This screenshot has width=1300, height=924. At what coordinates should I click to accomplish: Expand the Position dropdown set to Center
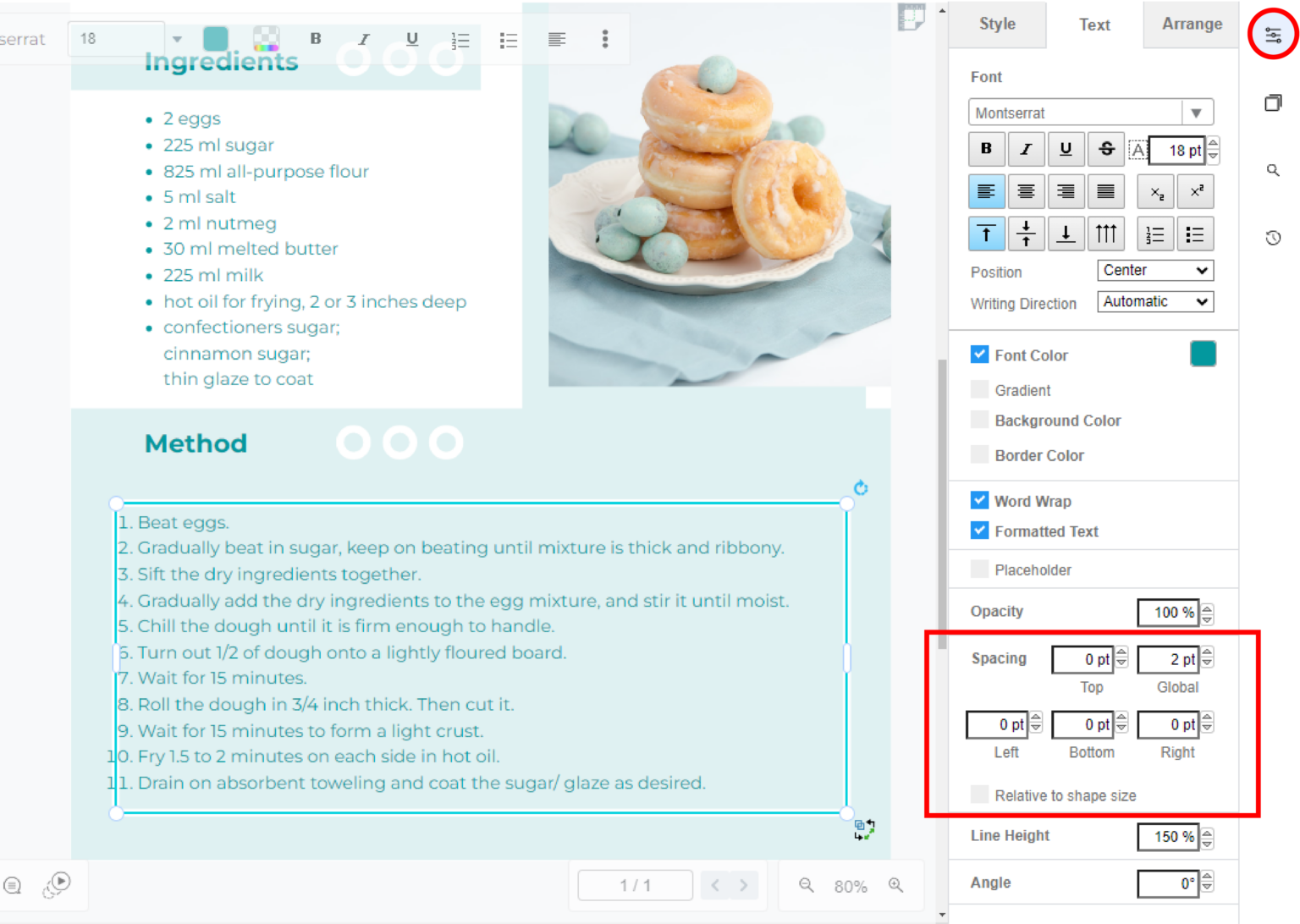1155,271
